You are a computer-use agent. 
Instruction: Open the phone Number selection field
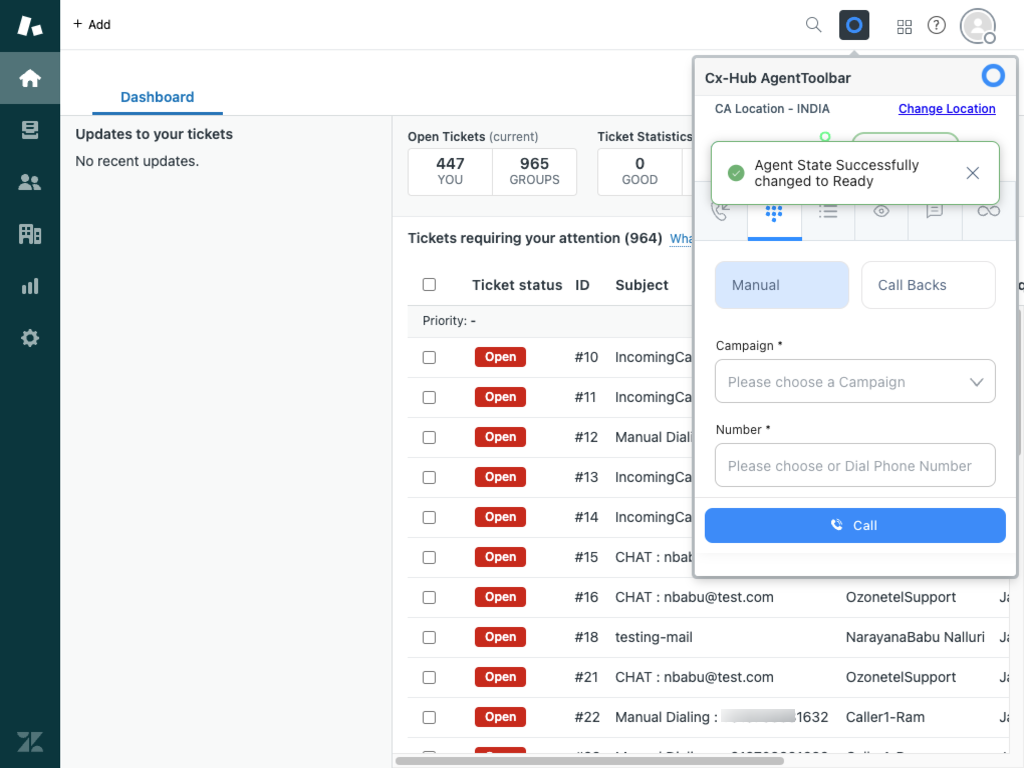pos(855,465)
